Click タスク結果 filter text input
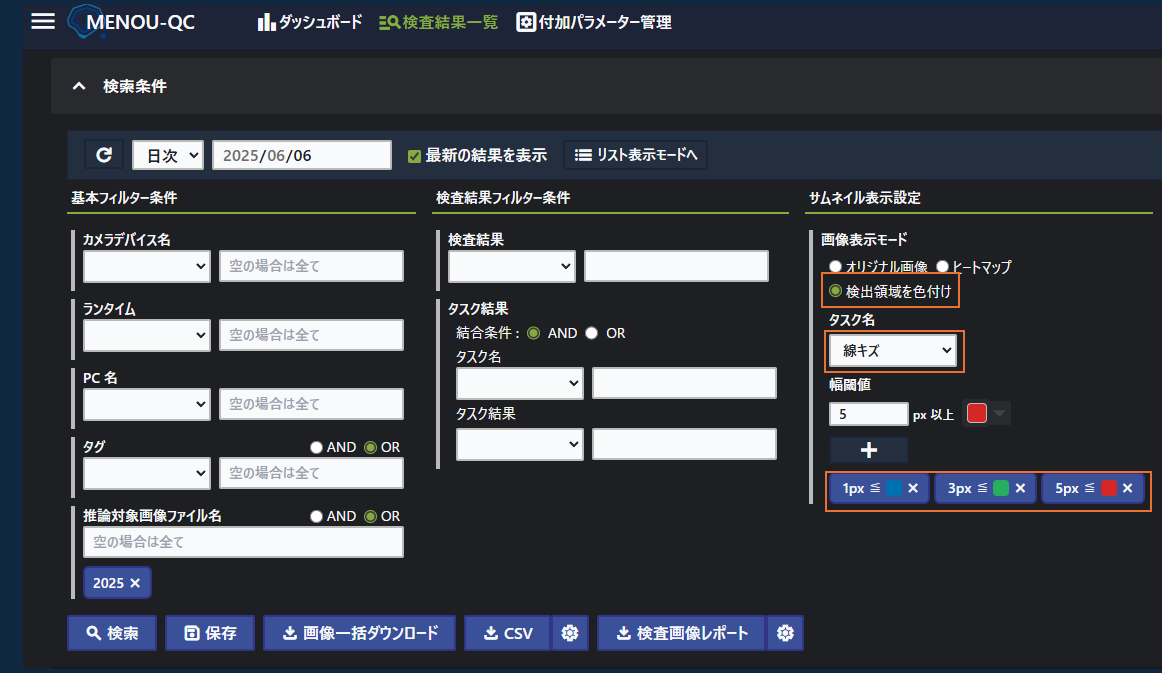Viewport: 1162px width, 673px height. tap(684, 444)
